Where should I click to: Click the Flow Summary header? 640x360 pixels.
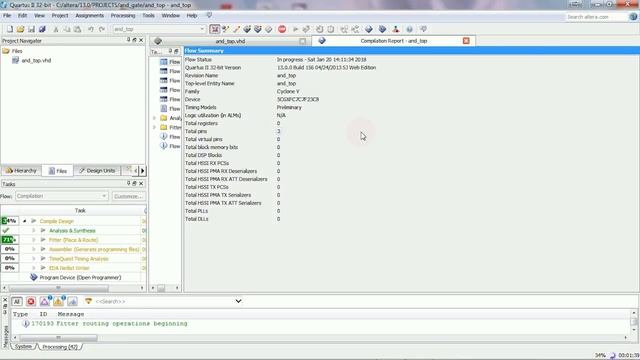(x=411, y=51)
